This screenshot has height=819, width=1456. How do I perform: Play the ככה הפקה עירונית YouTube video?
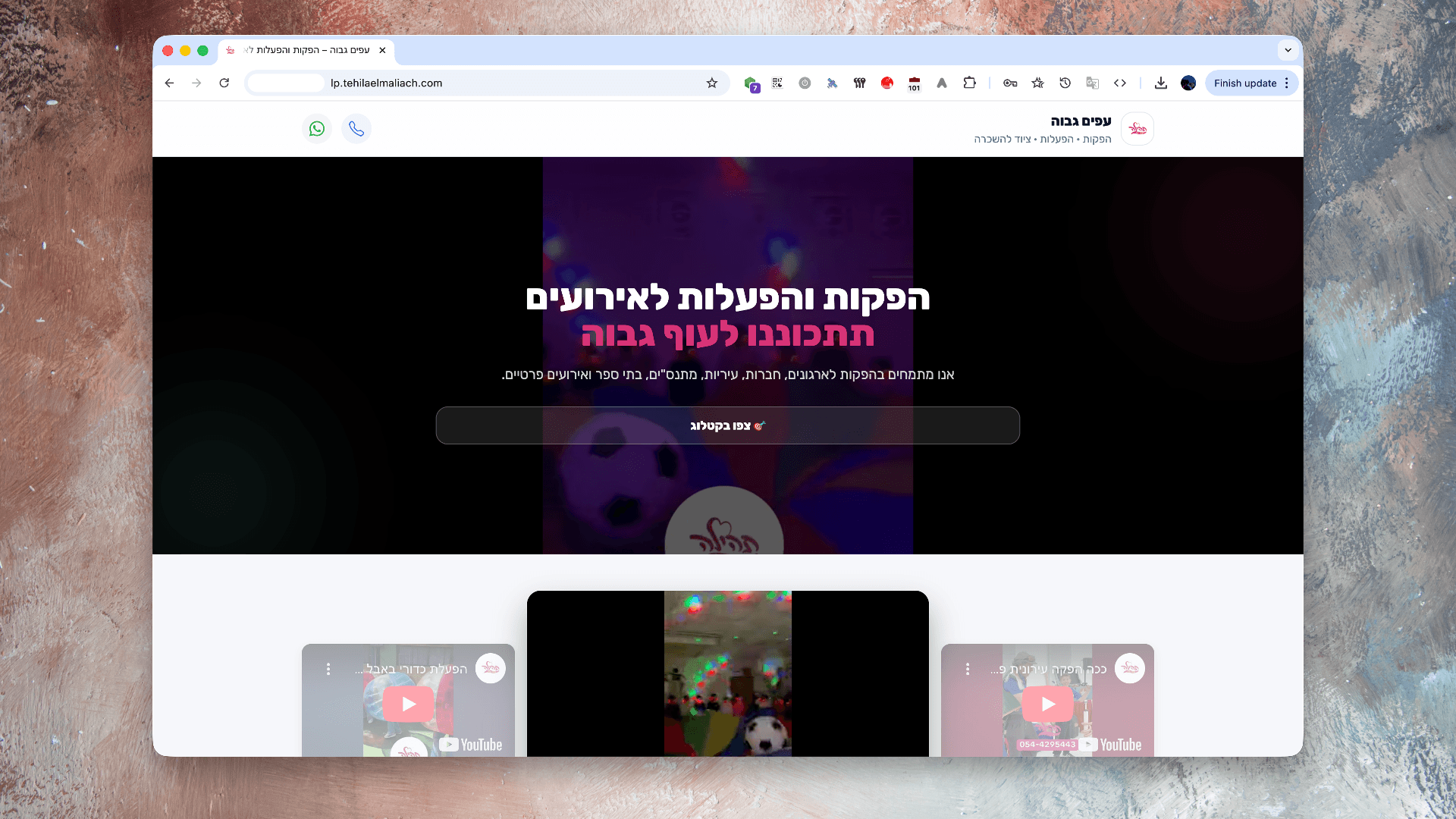coord(1046,704)
